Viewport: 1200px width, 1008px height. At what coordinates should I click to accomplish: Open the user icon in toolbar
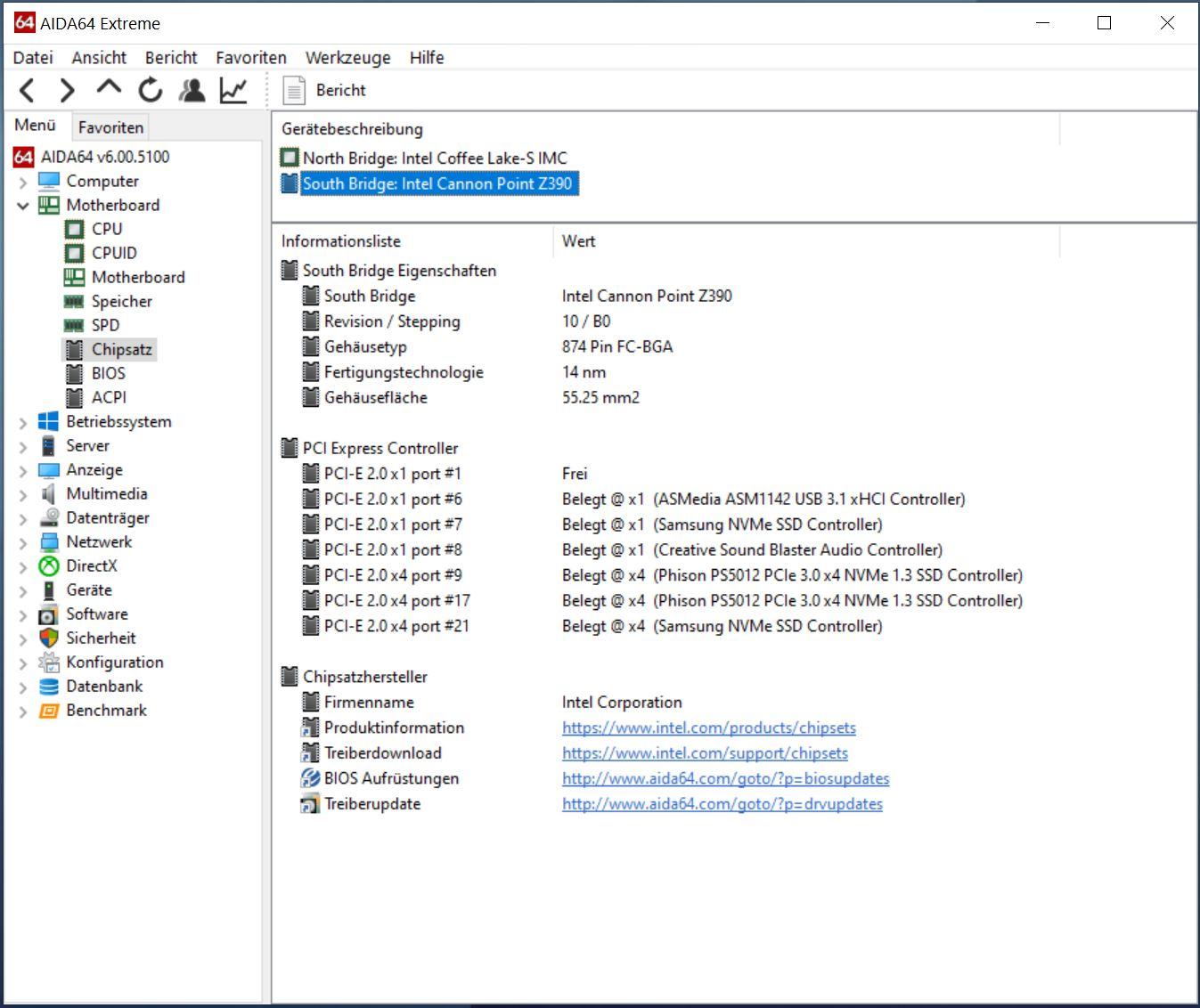[192, 90]
